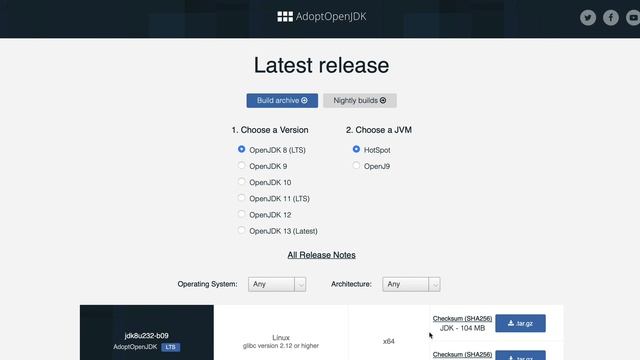
Task: Open Checksum (SHA256) link above JDK - 104 MB
Action: point(462,318)
